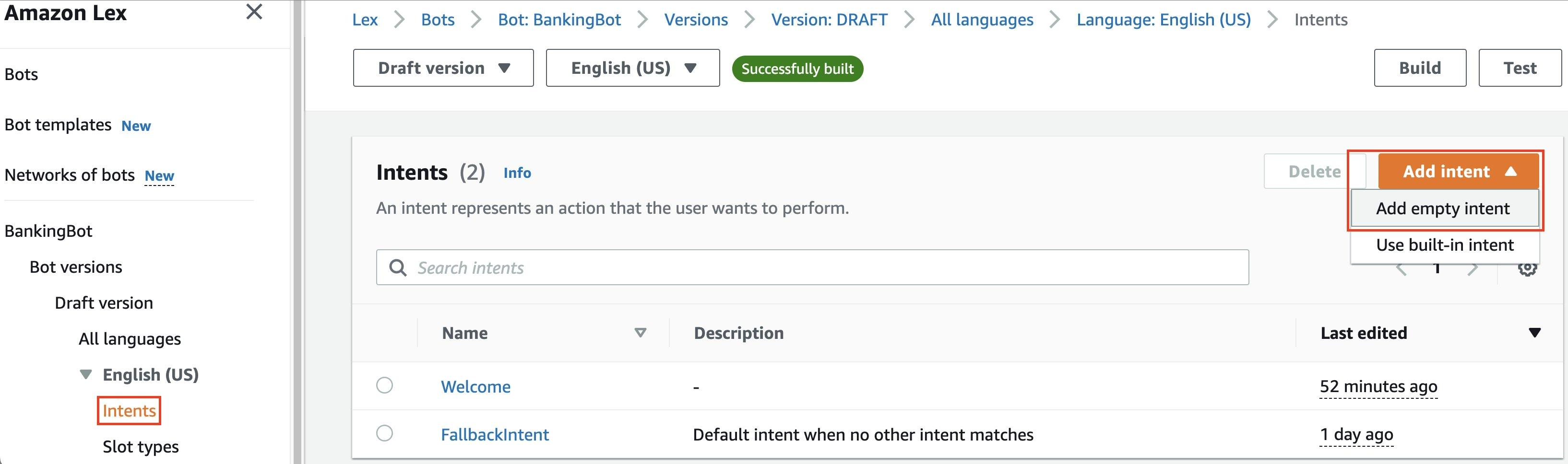Click the table preferences gear icon
This screenshot has width=1568, height=464.
point(1527,269)
